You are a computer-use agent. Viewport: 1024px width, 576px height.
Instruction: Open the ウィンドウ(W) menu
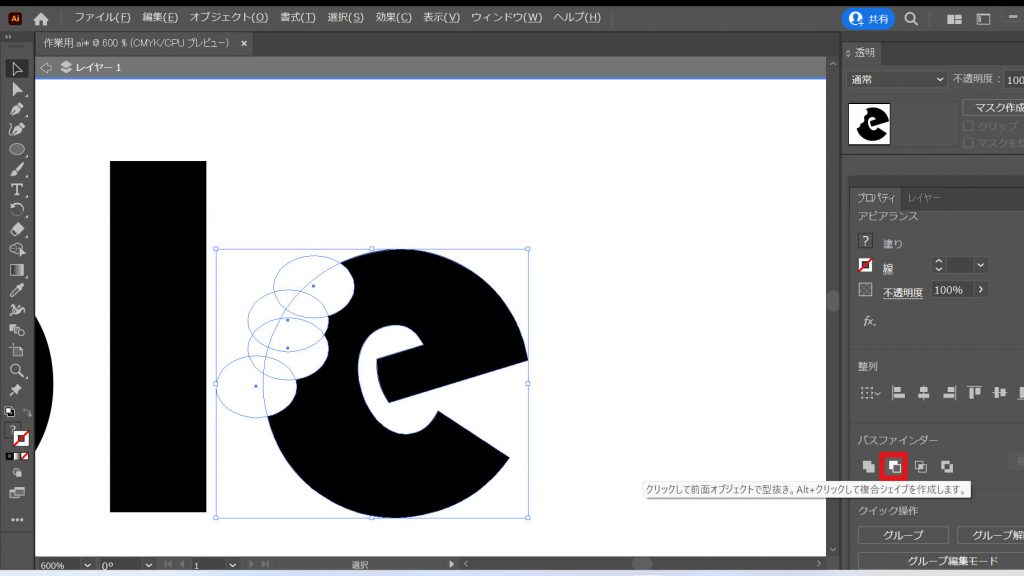(x=506, y=18)
